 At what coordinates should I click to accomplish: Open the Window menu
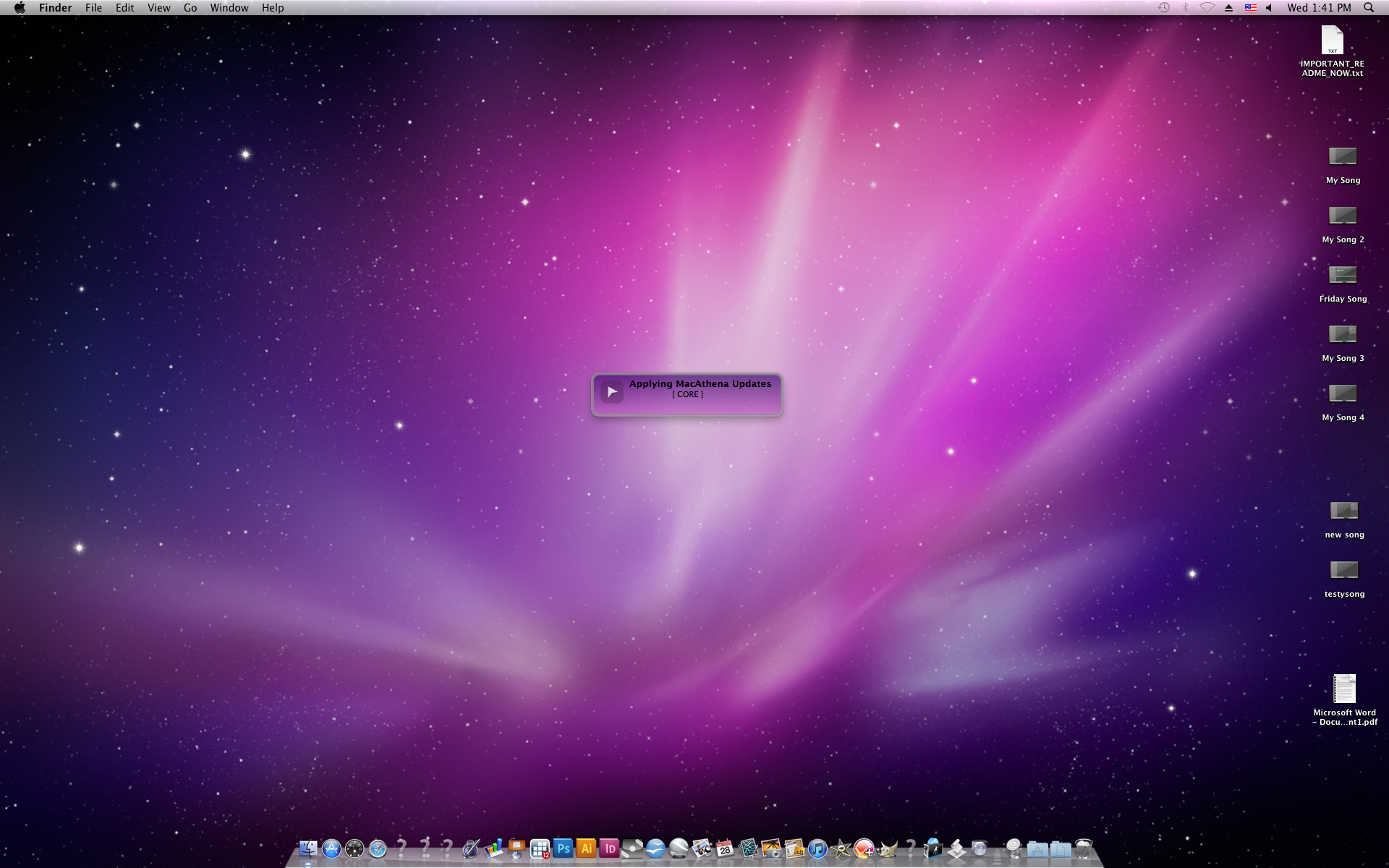[x=229, y=8]
